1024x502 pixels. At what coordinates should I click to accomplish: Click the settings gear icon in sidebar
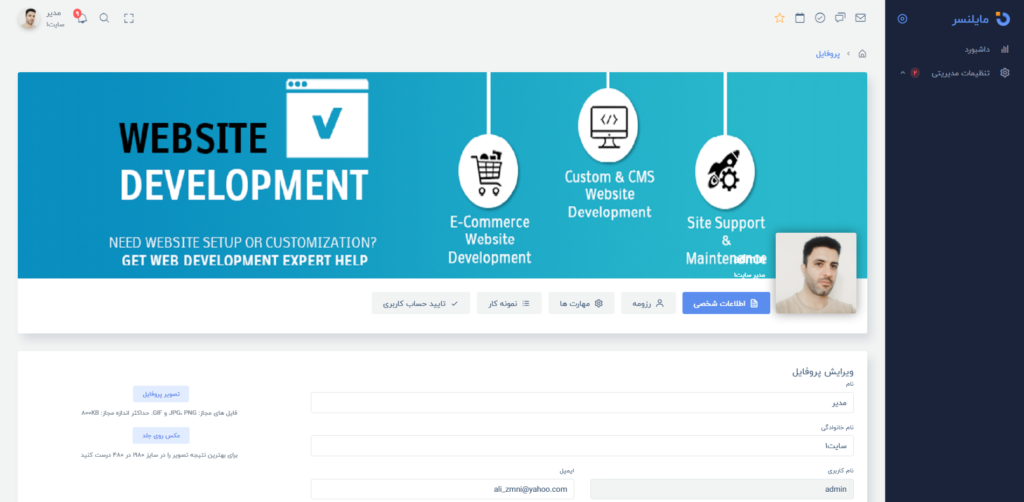click(1004, 72)
